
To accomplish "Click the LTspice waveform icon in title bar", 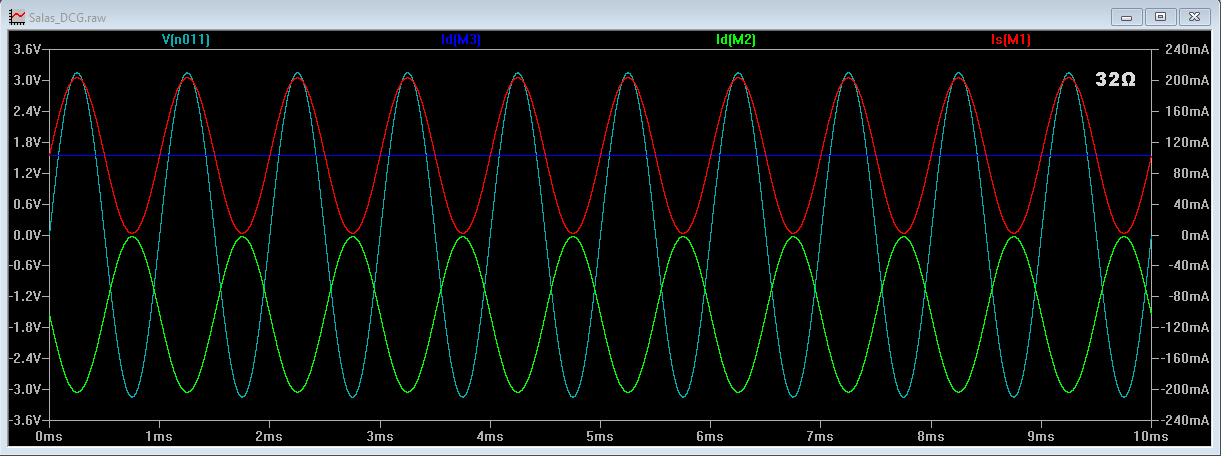I will point(16,17).
